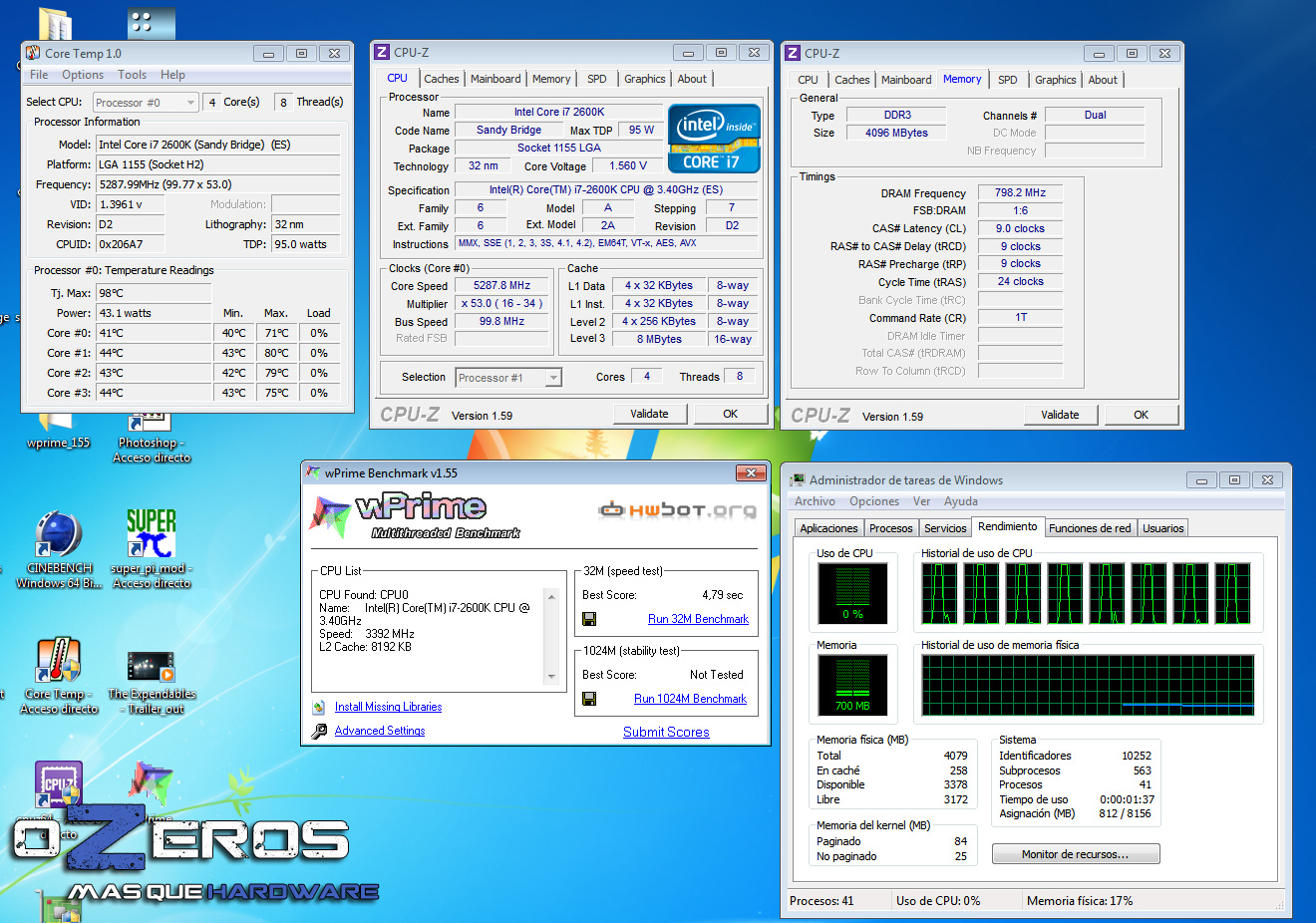1316x923 pixels.
Task: Click the wPrime title bar icon
Action: click(314, 472)
